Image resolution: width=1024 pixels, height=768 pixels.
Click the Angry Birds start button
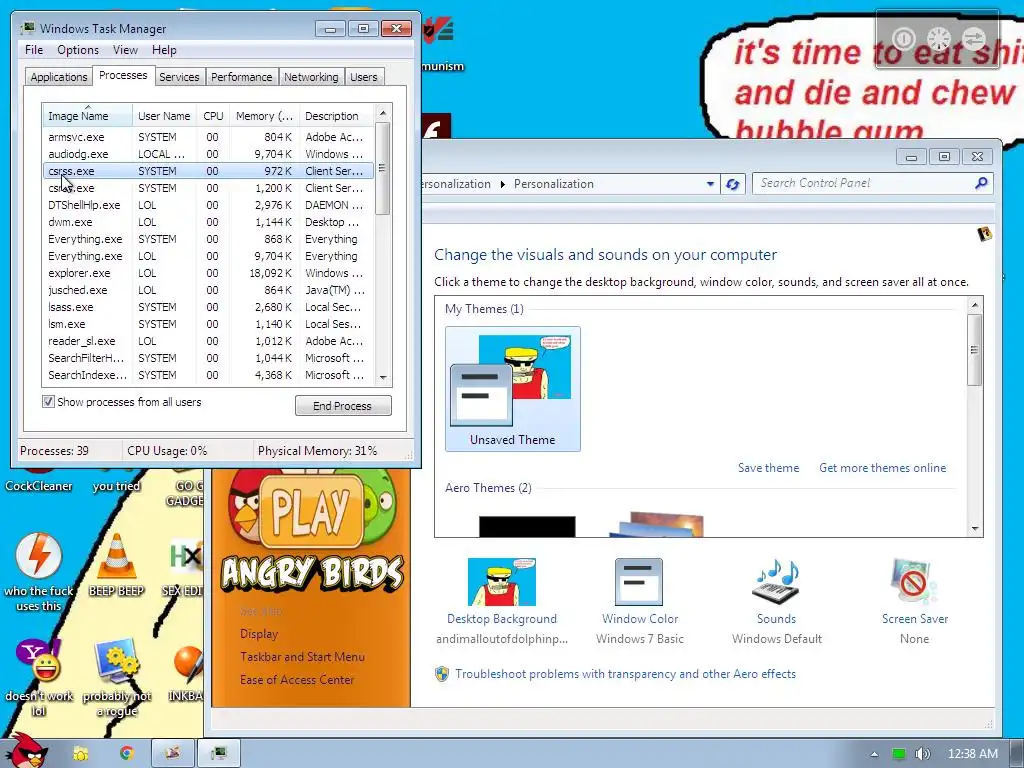coord(26,751)
